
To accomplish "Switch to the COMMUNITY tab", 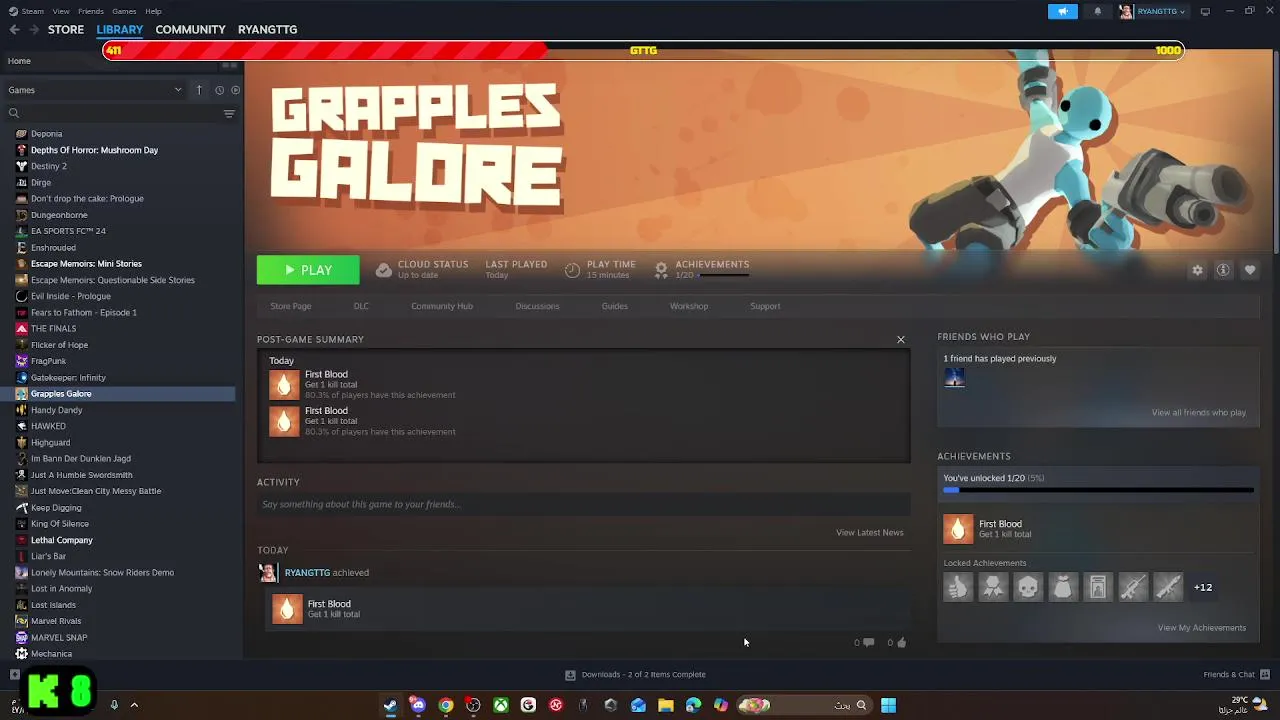I will [x=190, y=29].
